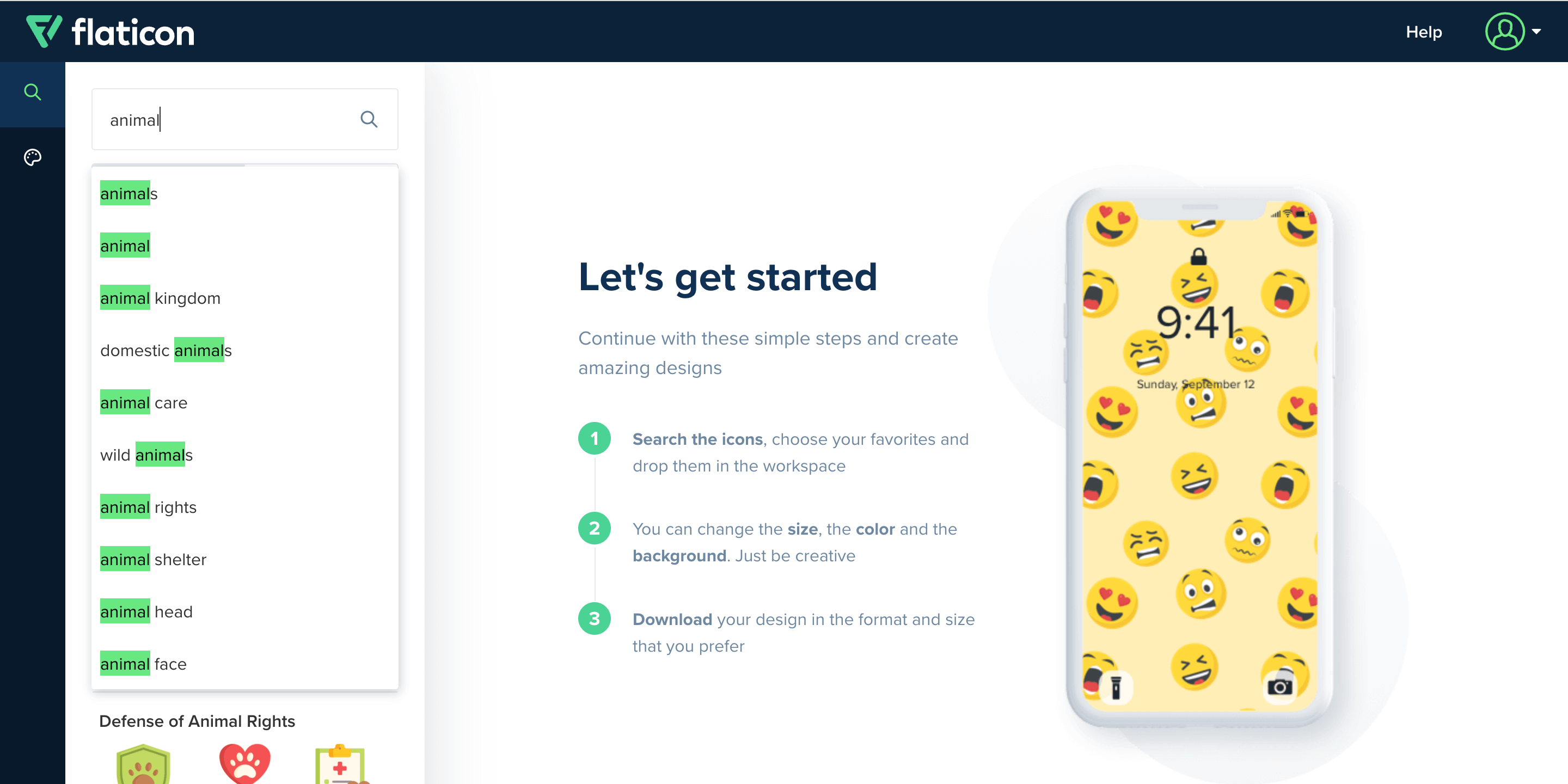
Task: Click the Flaticon search icon in sidebar
Action: pos(33,92)
